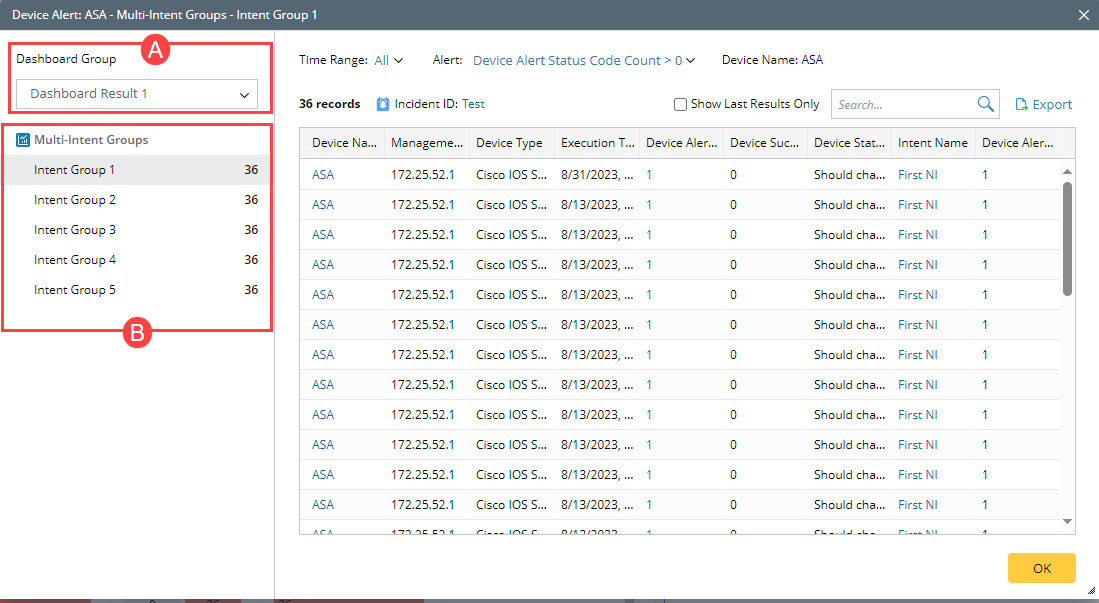The image size is (1099, 603).
Task: Click the Incident ID alarm icon
Action: 383,104
